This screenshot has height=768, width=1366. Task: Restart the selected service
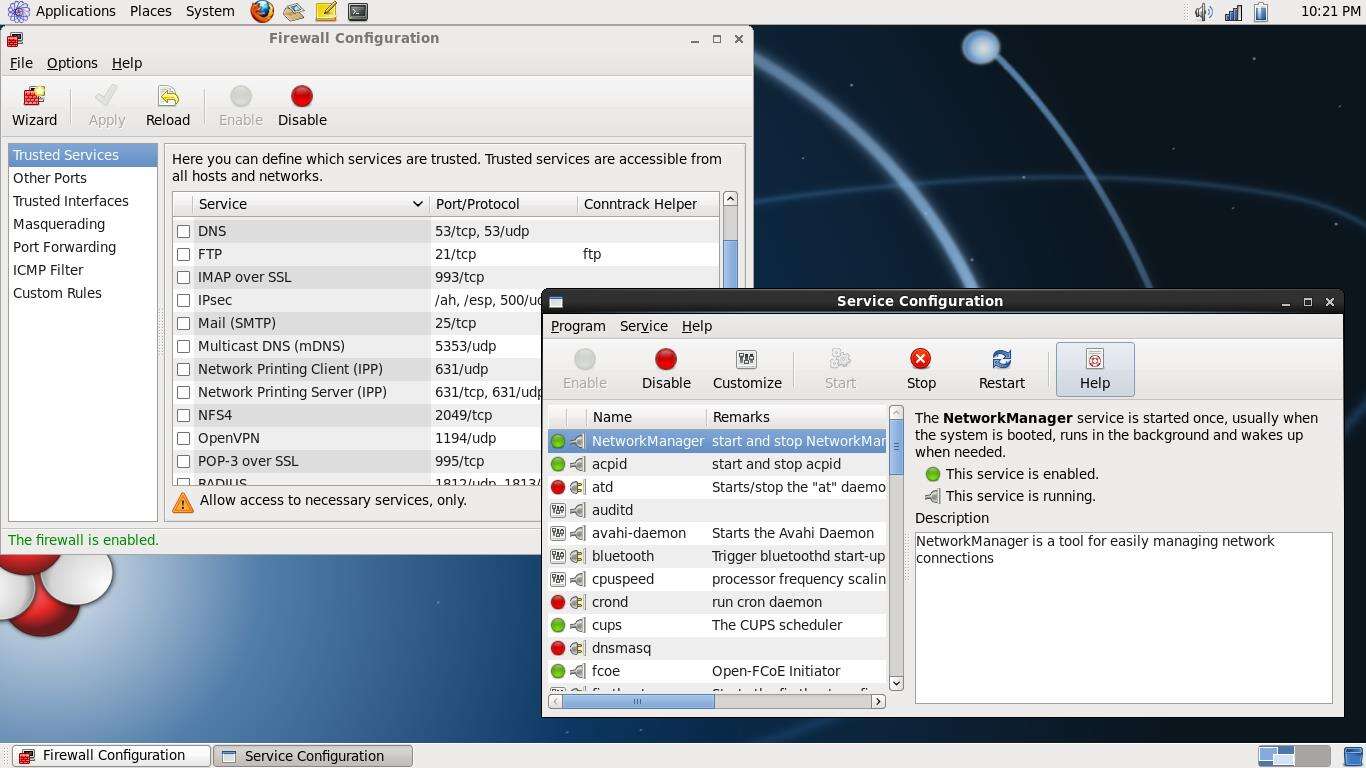click(1001, 369)
